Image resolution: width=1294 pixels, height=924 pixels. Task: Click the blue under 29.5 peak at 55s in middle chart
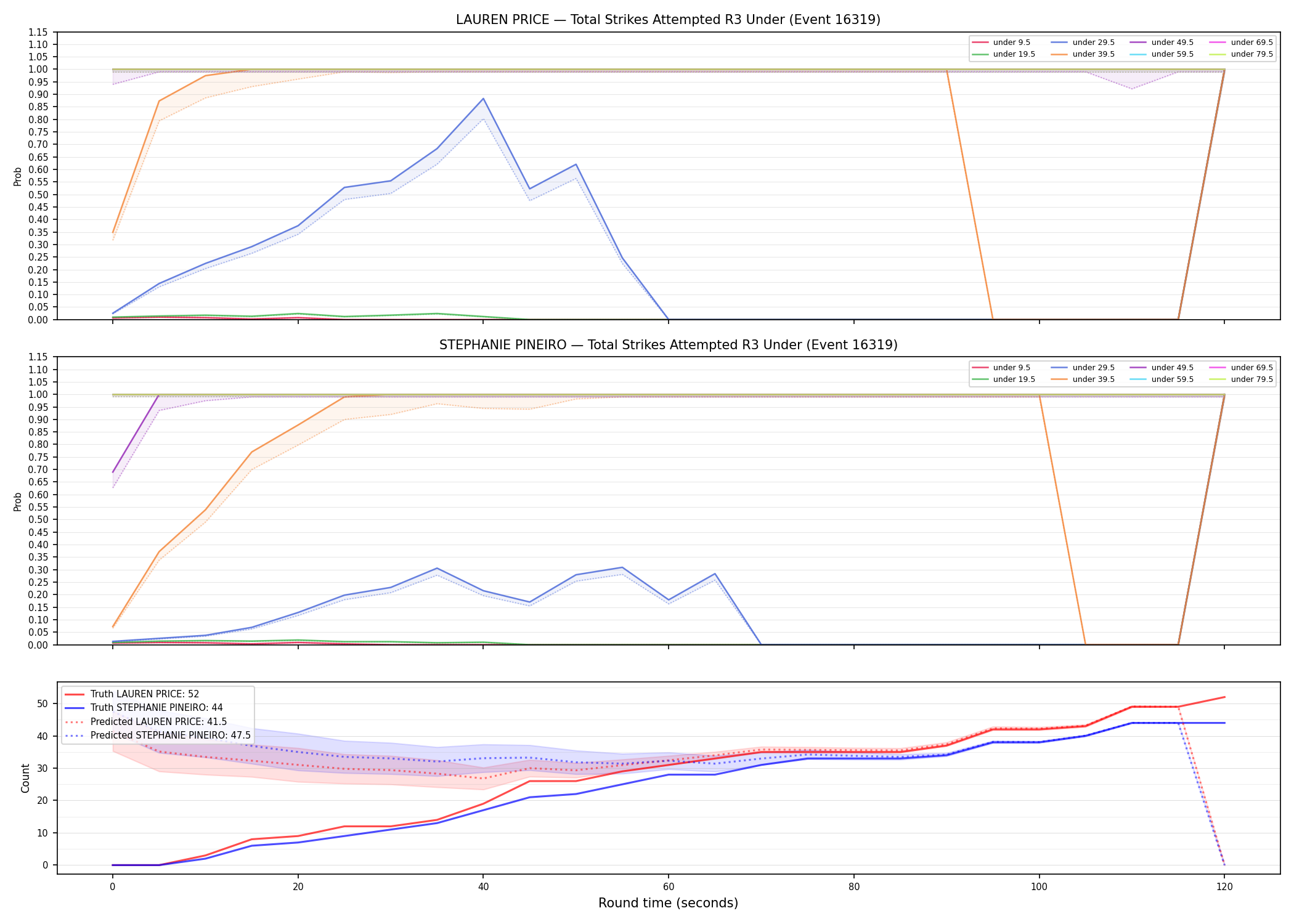tap(622, 567)
